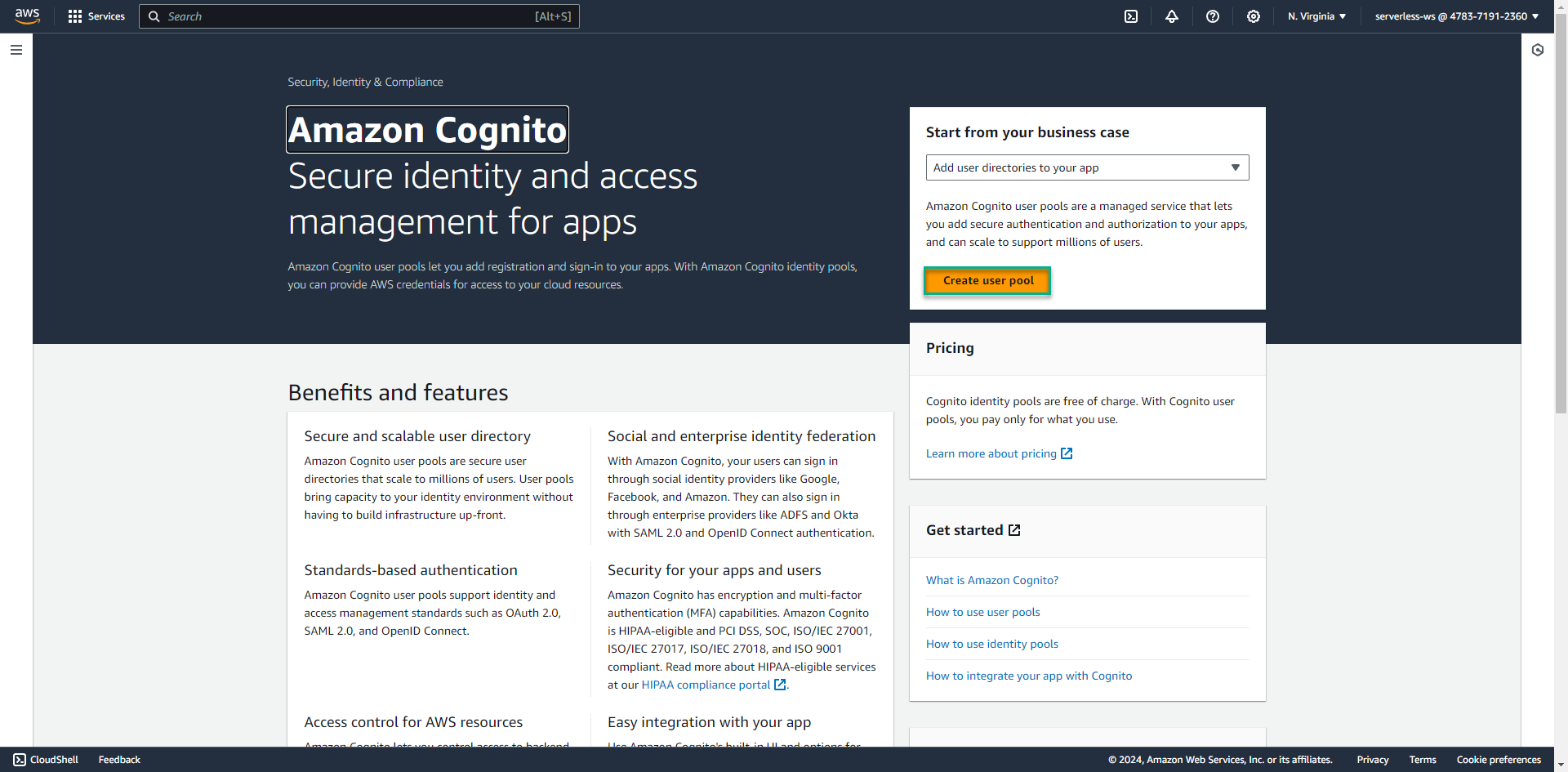Image resolution: width=1568 pixels, height=772 pixels.
Task: Click the Benefits and features heading
Action: click(x=398, y=393)
